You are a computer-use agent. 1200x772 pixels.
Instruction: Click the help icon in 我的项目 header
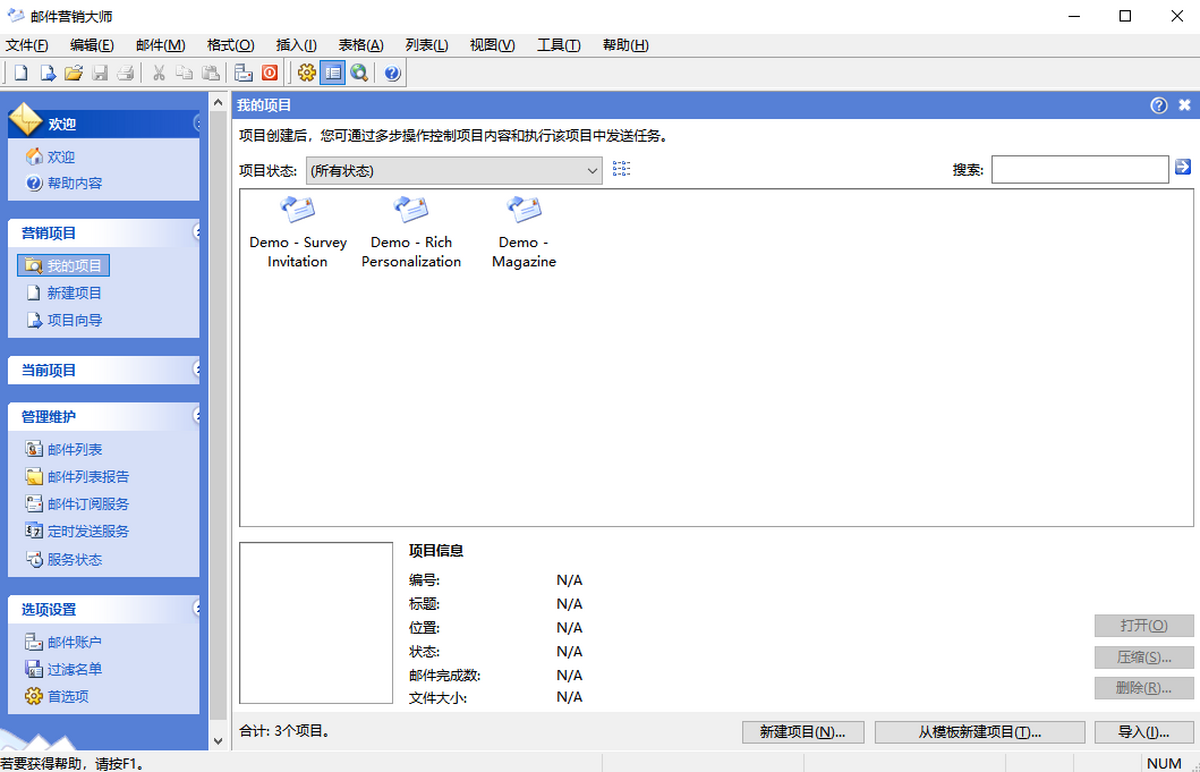(x=1159, y=105)
